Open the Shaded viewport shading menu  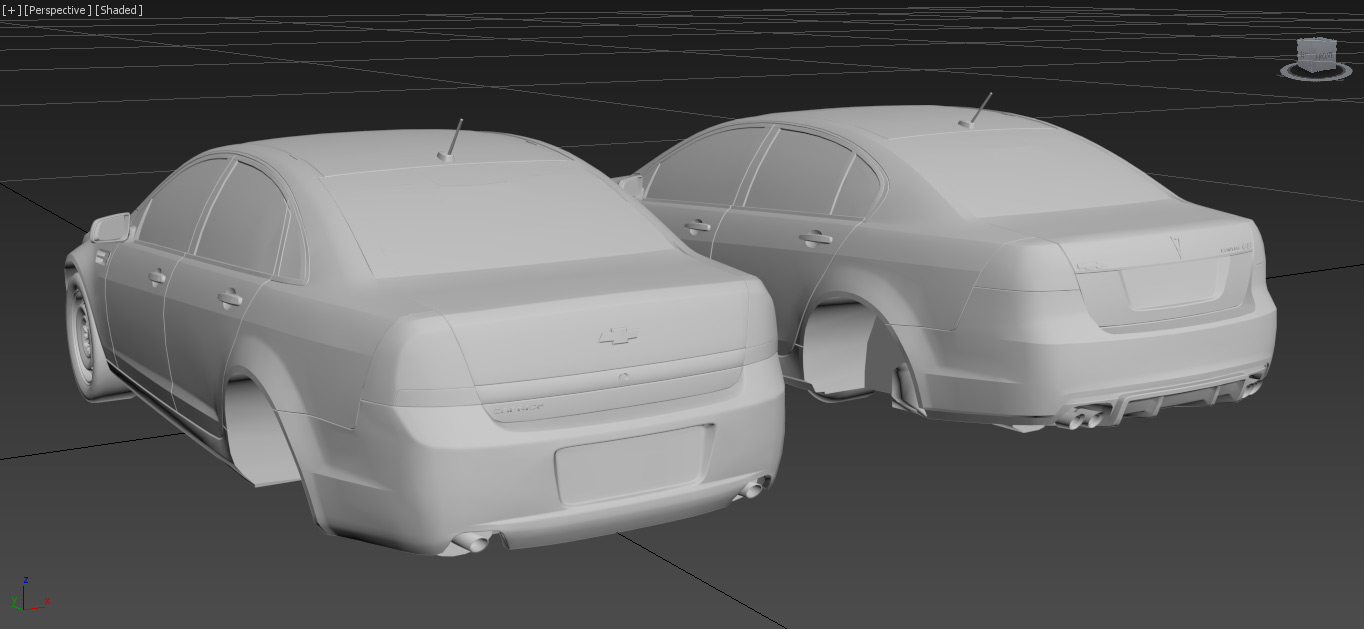coord(119,10)
